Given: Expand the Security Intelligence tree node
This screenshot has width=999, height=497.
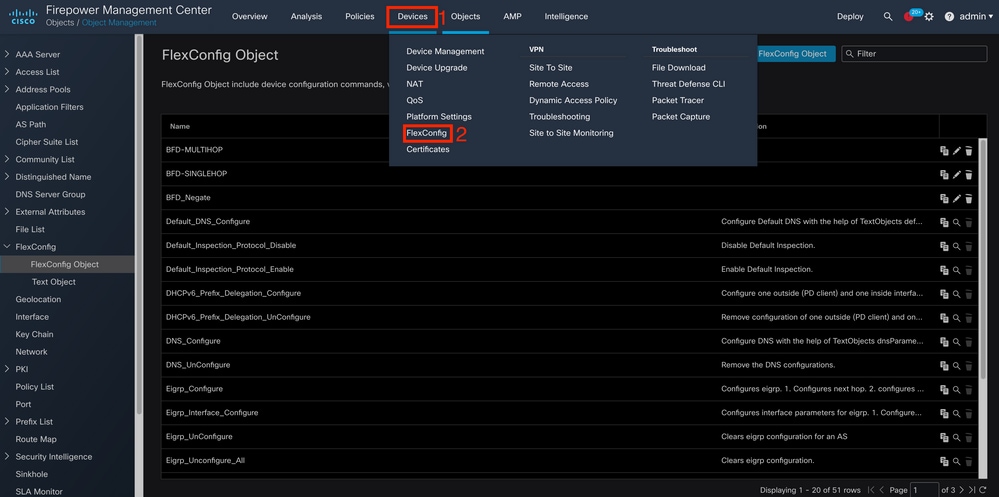Looking at the screenshot, I should pyautogui.click(x=7, y=456).
